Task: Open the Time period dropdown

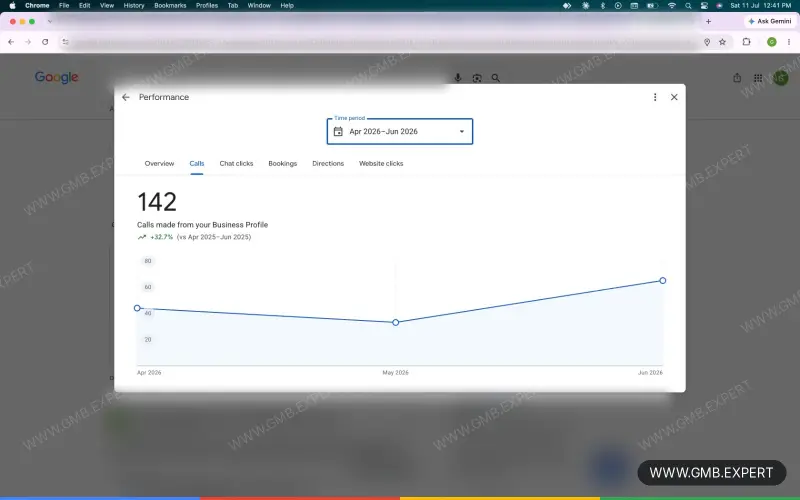Action: pos(399,132)
